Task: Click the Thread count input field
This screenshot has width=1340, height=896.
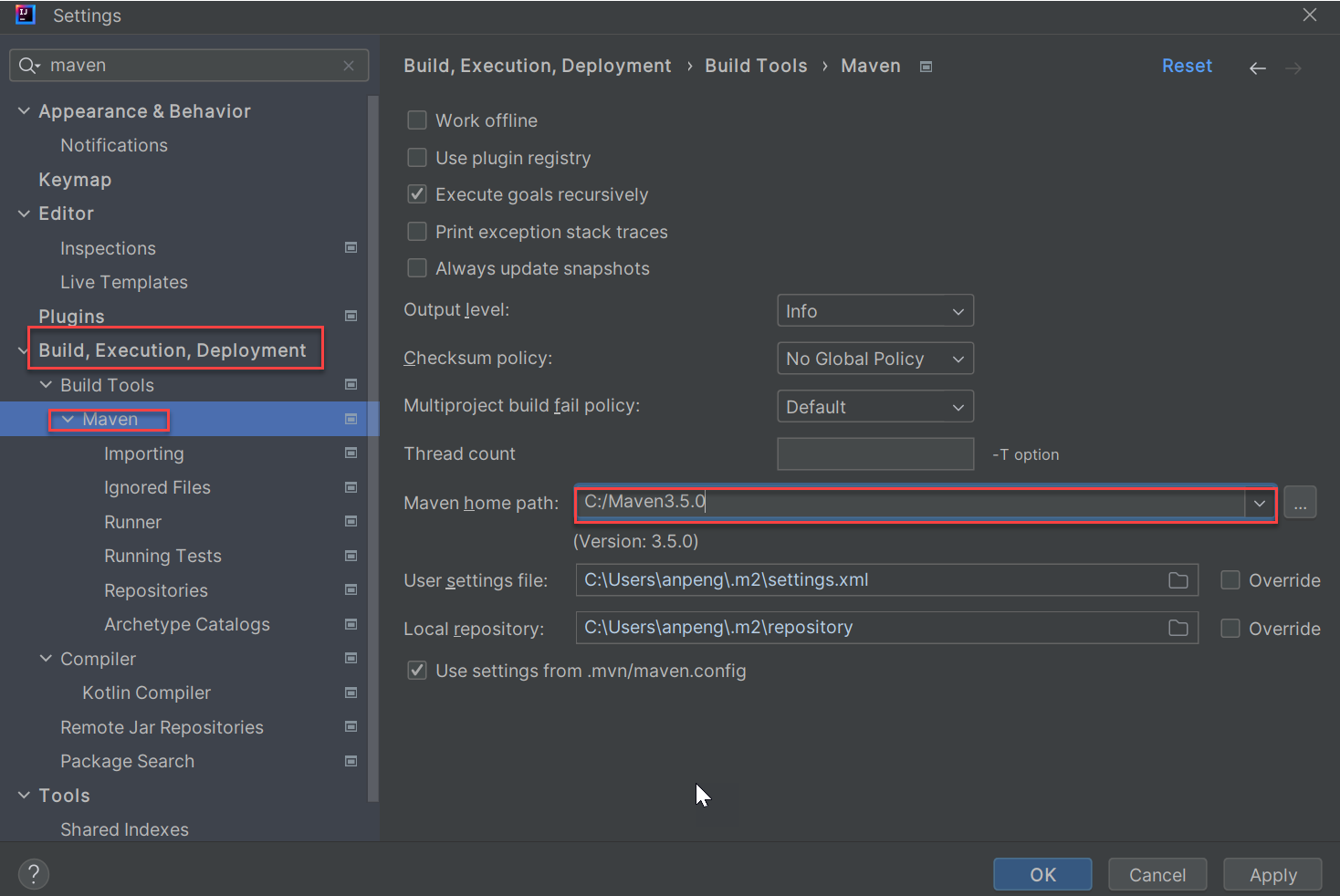Action: (x=875, y=453)
